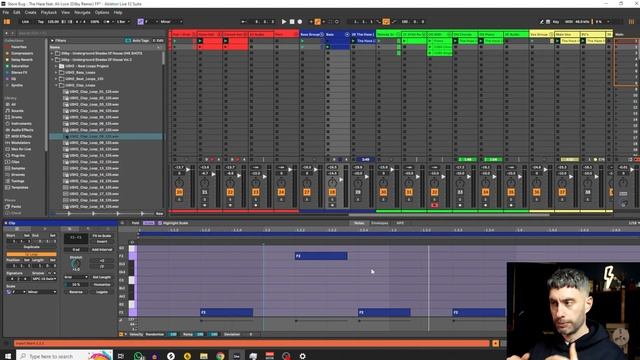Toggle the browser show/hide icon

click(7, 22)
